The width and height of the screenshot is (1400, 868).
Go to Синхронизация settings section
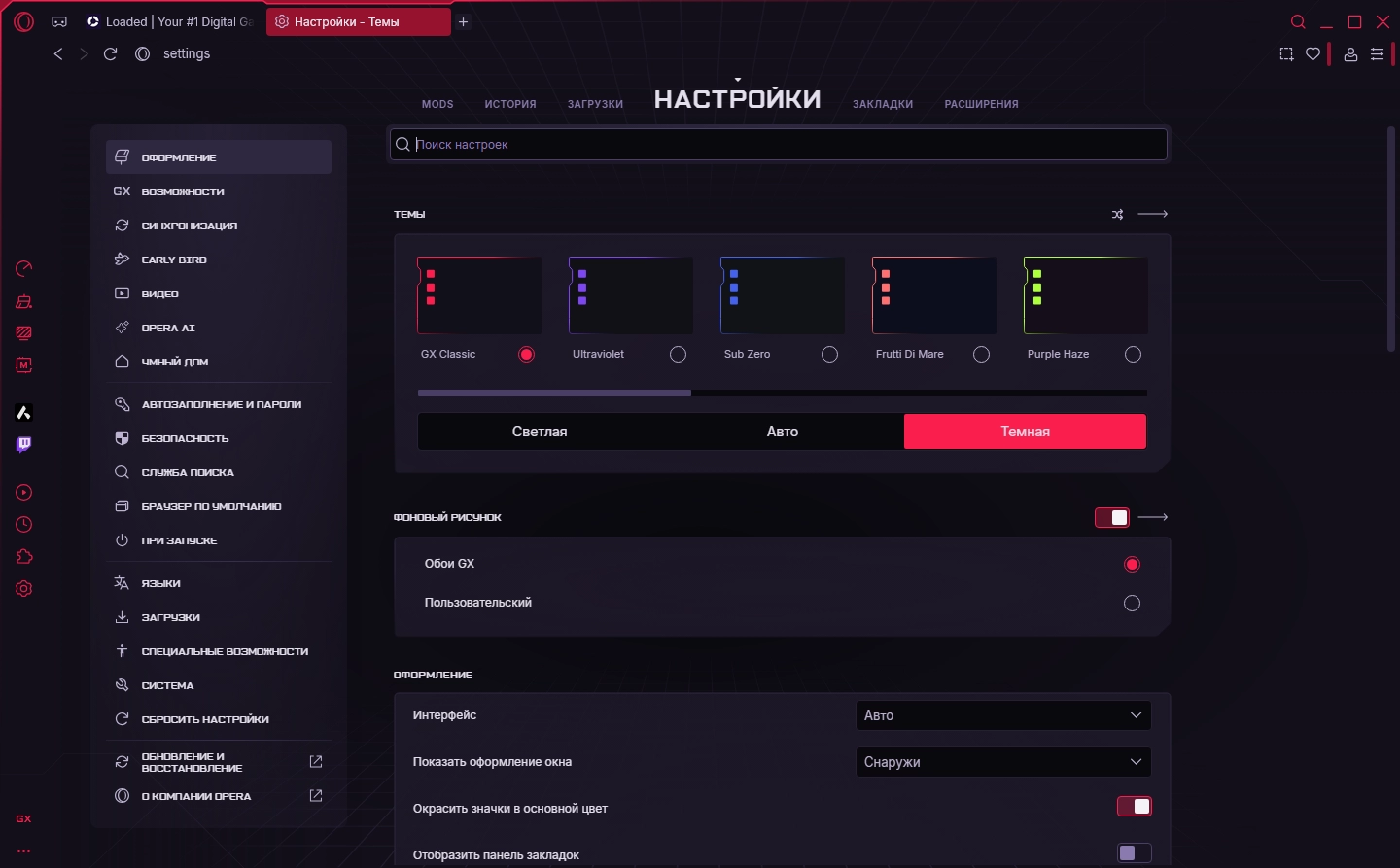219,226
